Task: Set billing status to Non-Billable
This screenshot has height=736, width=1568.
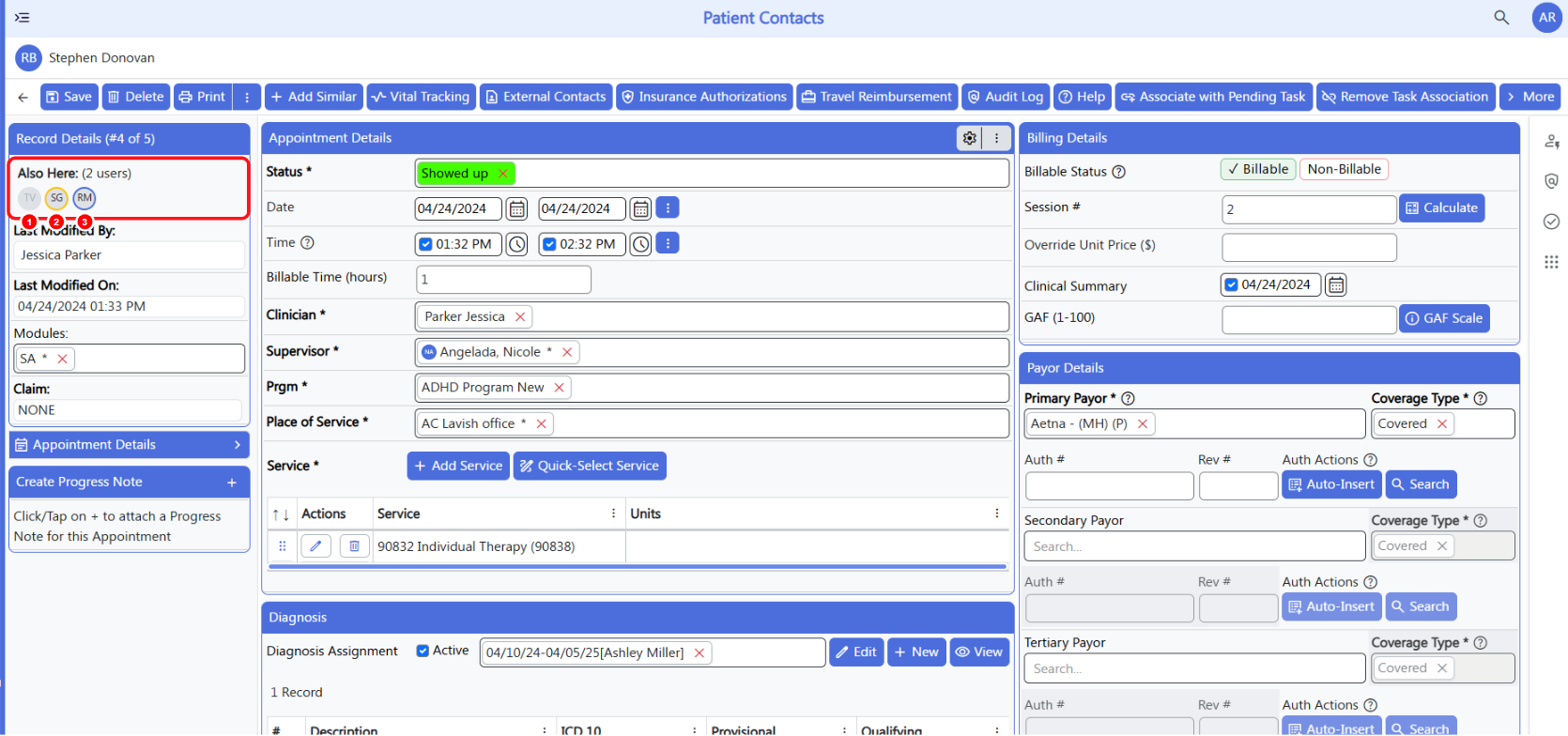Action: pyautogui.click(x=1344, y=169)
